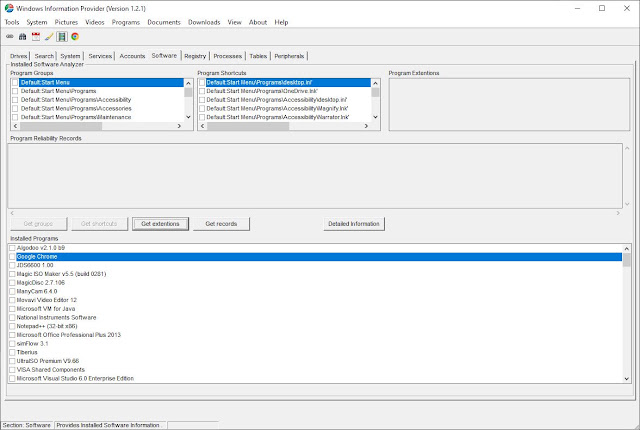Click the Get records button

click(x=221, y=224)
